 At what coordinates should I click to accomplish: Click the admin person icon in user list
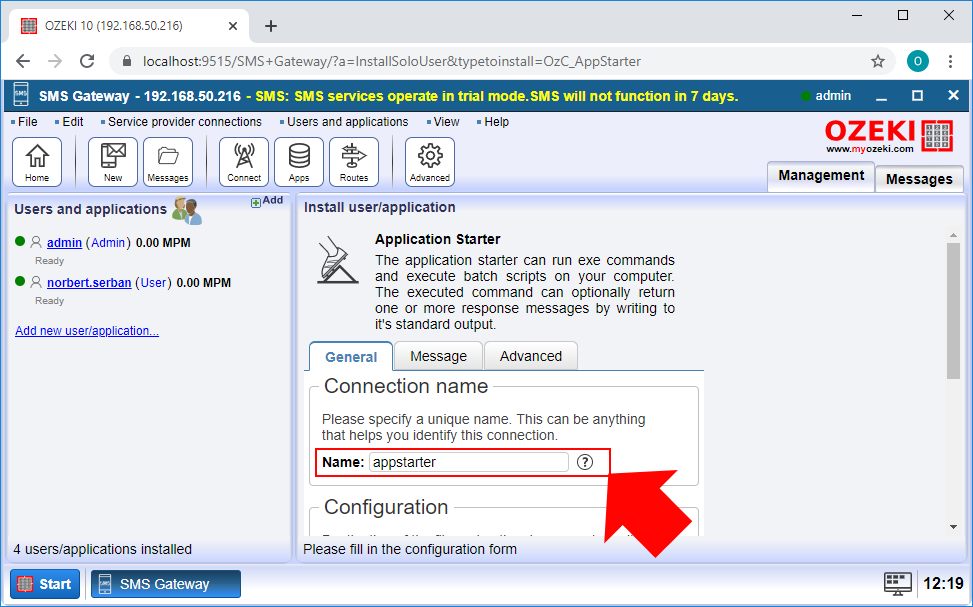point(37,242)
